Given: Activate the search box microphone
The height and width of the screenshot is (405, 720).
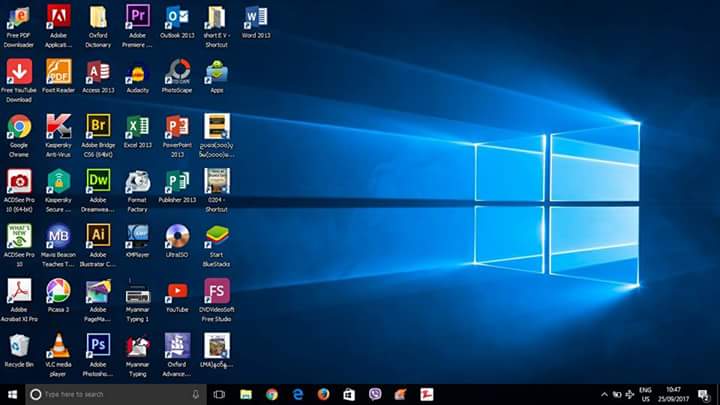Looking at the screenshot, I should tap(196, 394).
